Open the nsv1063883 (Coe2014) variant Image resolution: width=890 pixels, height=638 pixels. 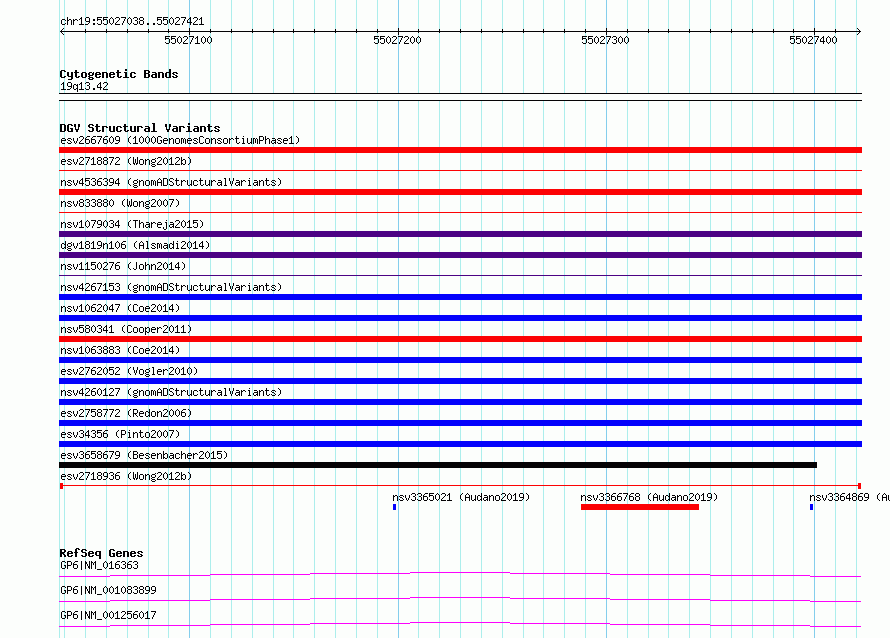pyautogui.click(x=120, y=350)
